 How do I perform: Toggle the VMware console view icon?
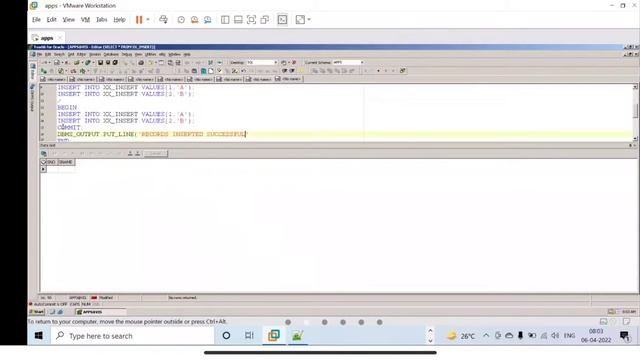click(x=282, y=20)
